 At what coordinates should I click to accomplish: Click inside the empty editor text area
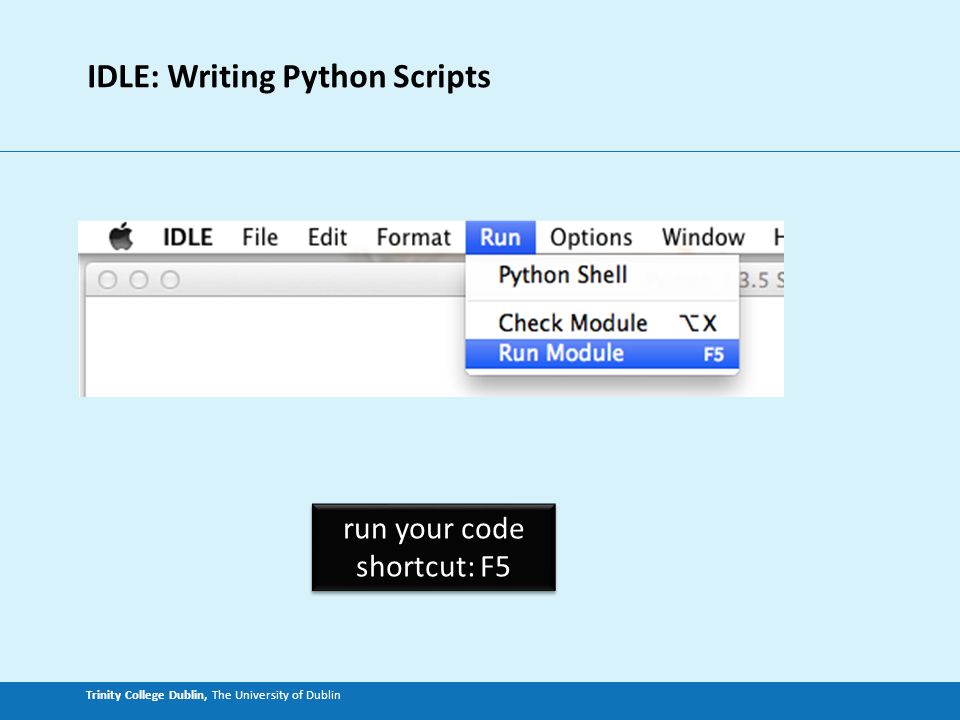tap(276, 347)
